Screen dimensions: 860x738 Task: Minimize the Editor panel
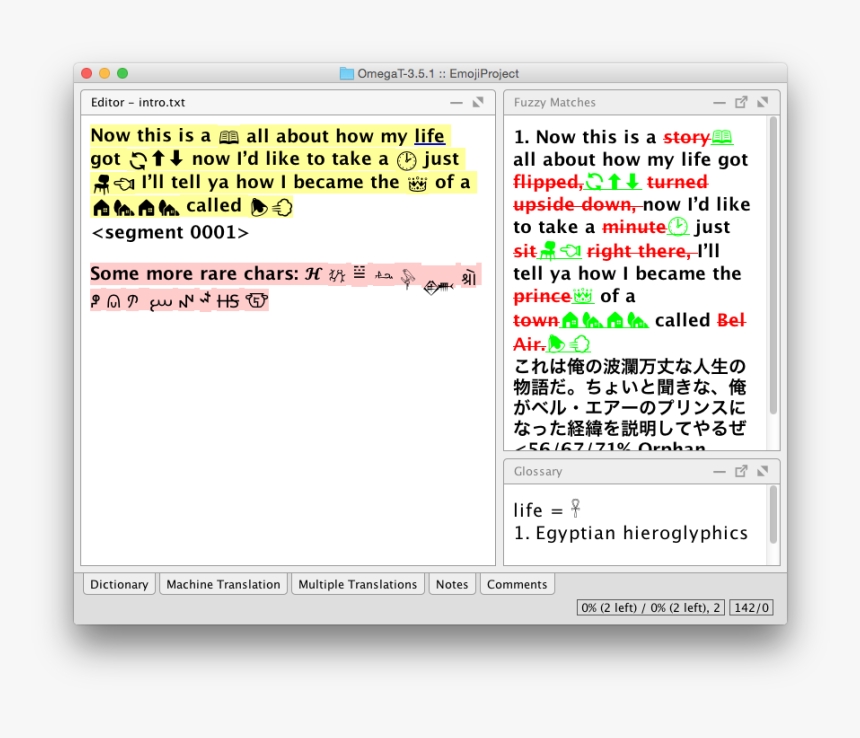pos(456,102)
